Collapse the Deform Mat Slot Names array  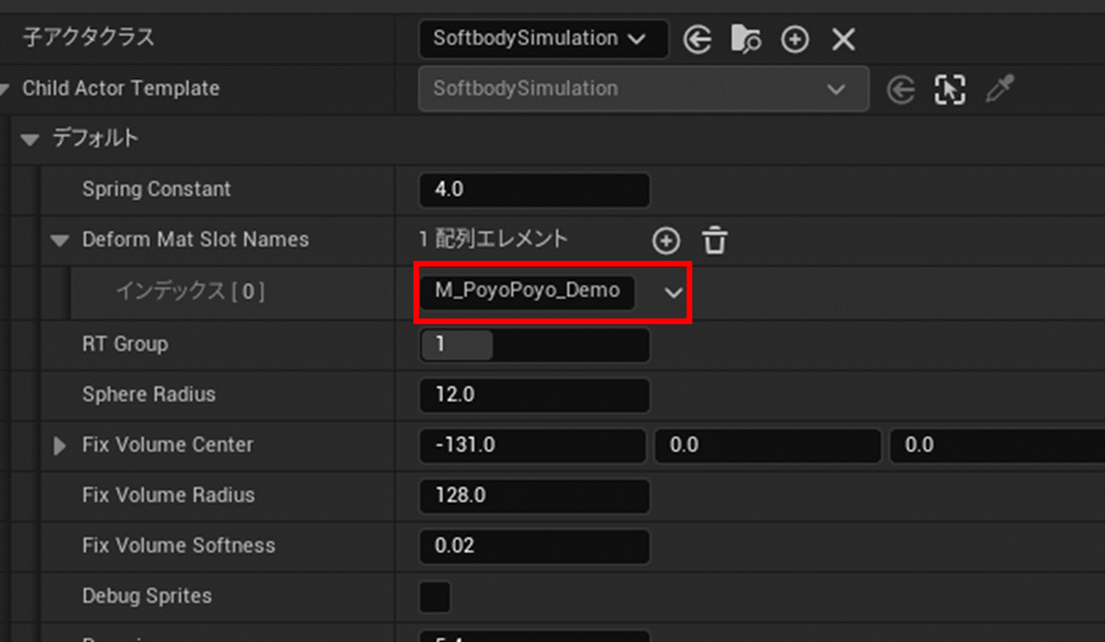[60, 240]
